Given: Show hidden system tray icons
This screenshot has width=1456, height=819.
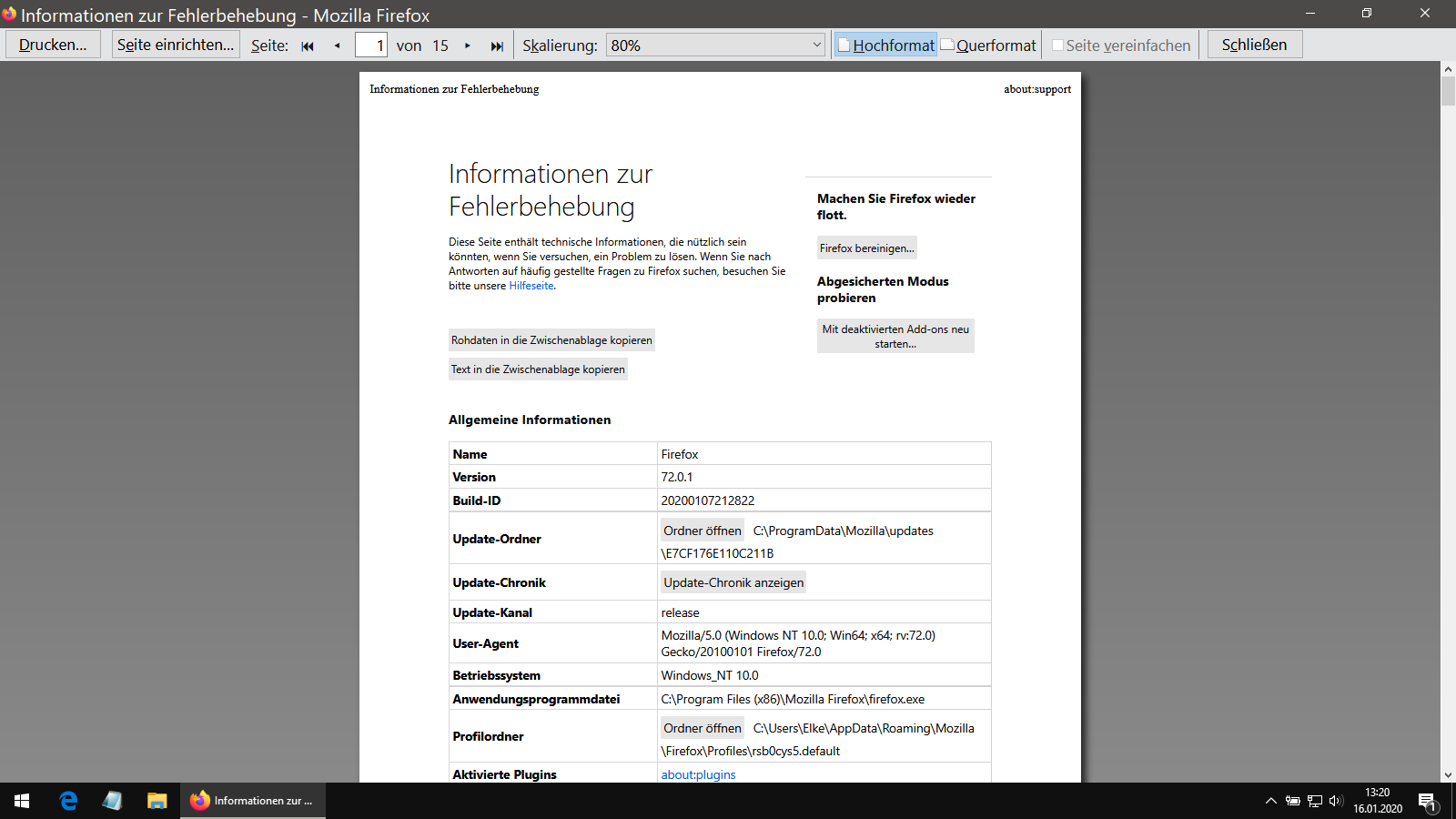Looking at the screenshot, I should [1270, 801].
